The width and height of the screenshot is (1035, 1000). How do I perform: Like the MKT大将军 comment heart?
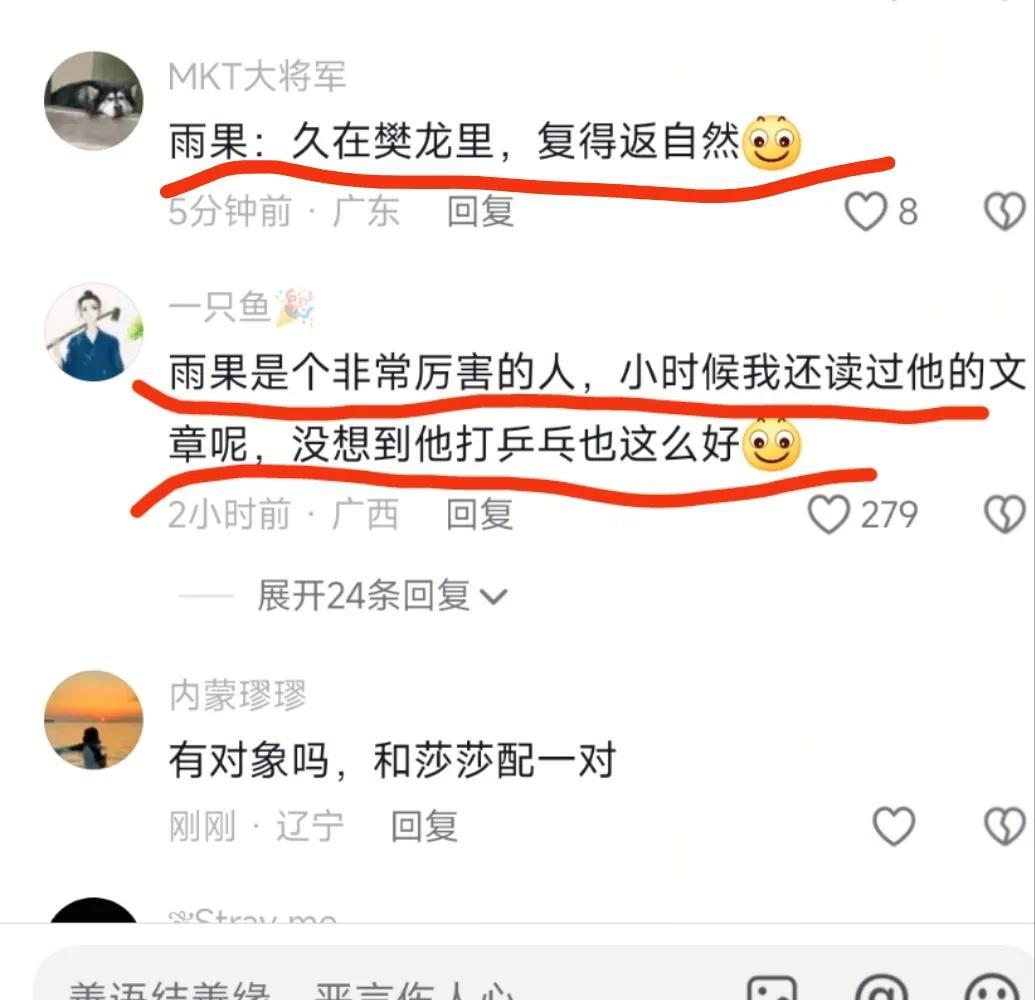point(865,212)
